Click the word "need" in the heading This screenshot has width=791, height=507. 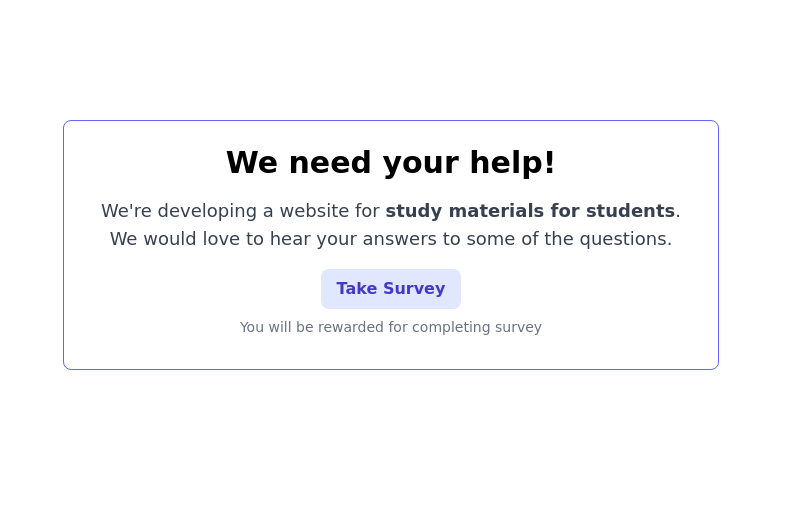tap(323, 162)
